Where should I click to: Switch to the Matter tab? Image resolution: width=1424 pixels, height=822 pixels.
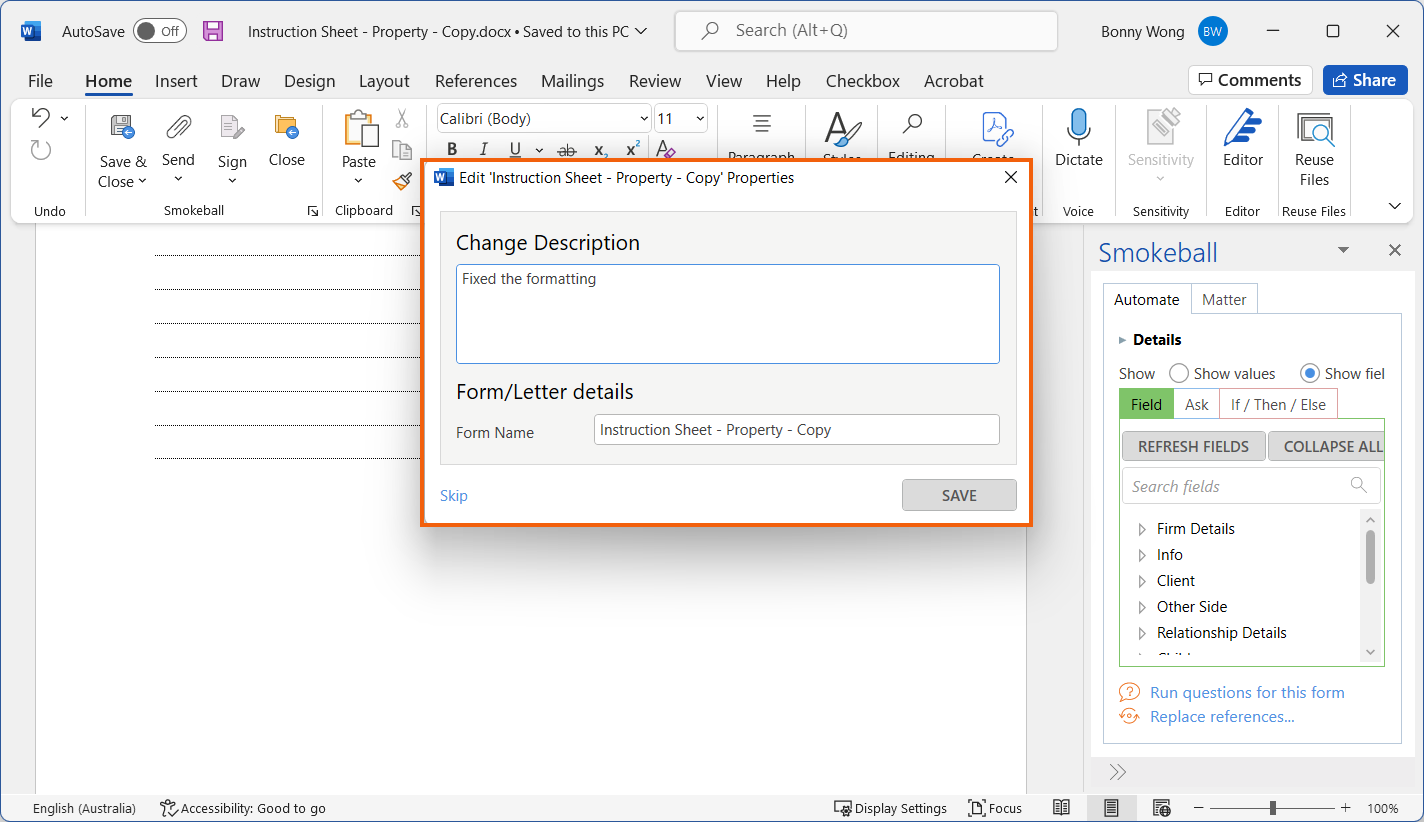[1224, 299]
